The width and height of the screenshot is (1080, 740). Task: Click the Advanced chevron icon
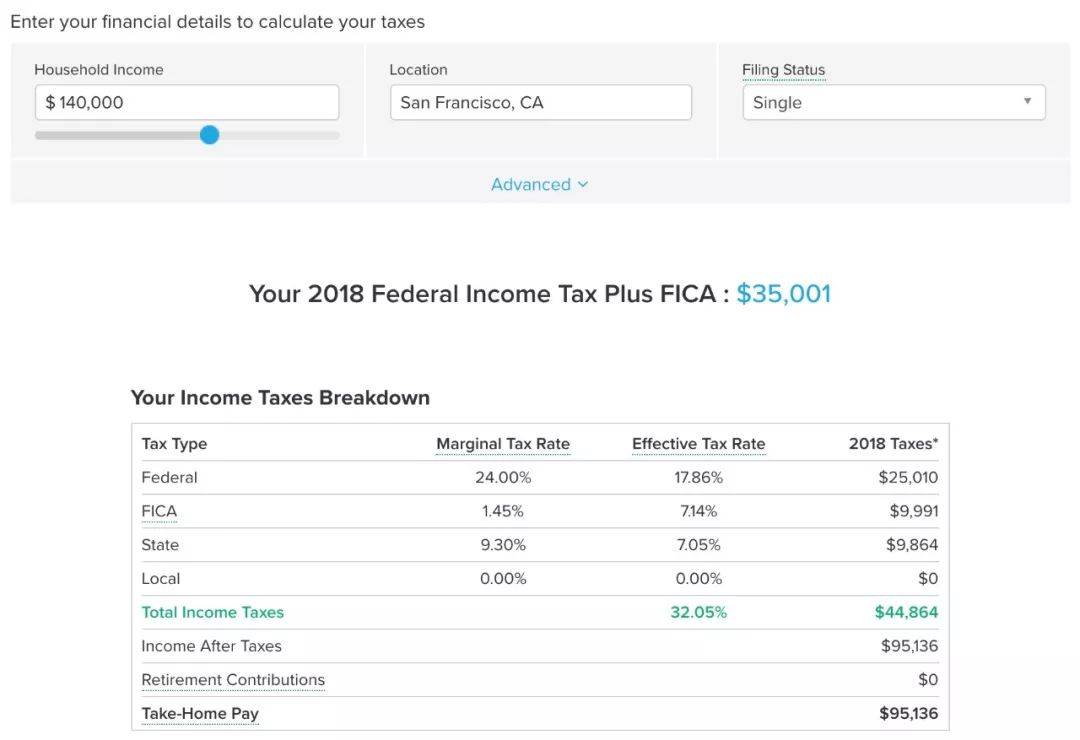[583, 185]
